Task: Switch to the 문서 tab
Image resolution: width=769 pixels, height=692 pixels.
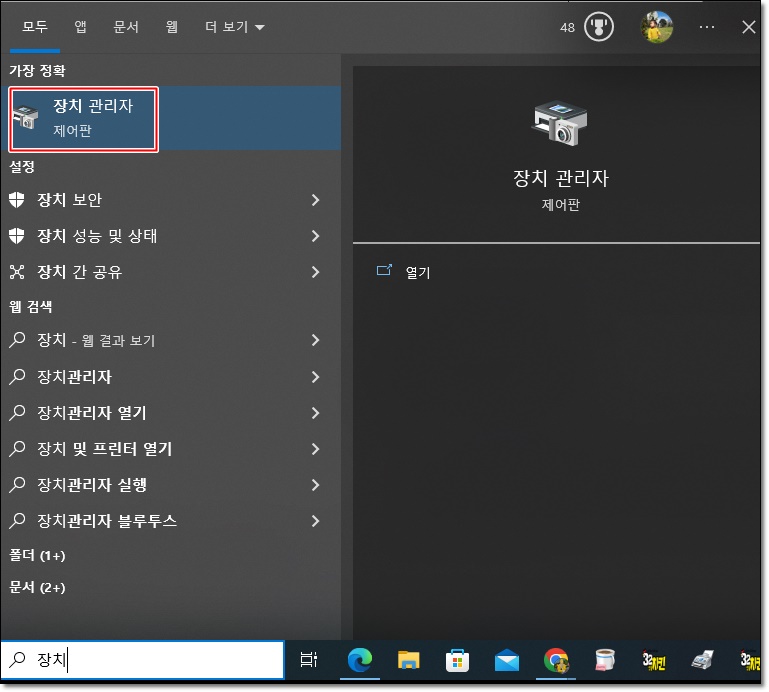Action: click(126, 26)
